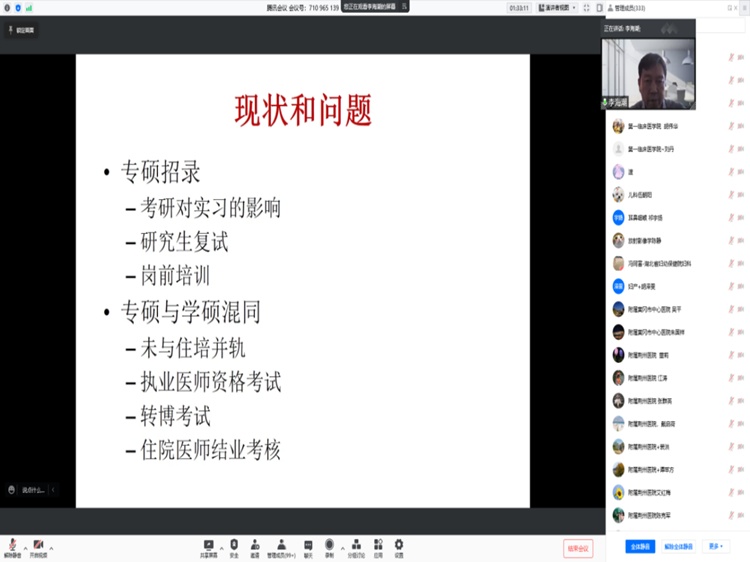The image size is (750, 562).
Task: Open the 共享屏幕 share screen tool
Action: click(x=208, y=544)
